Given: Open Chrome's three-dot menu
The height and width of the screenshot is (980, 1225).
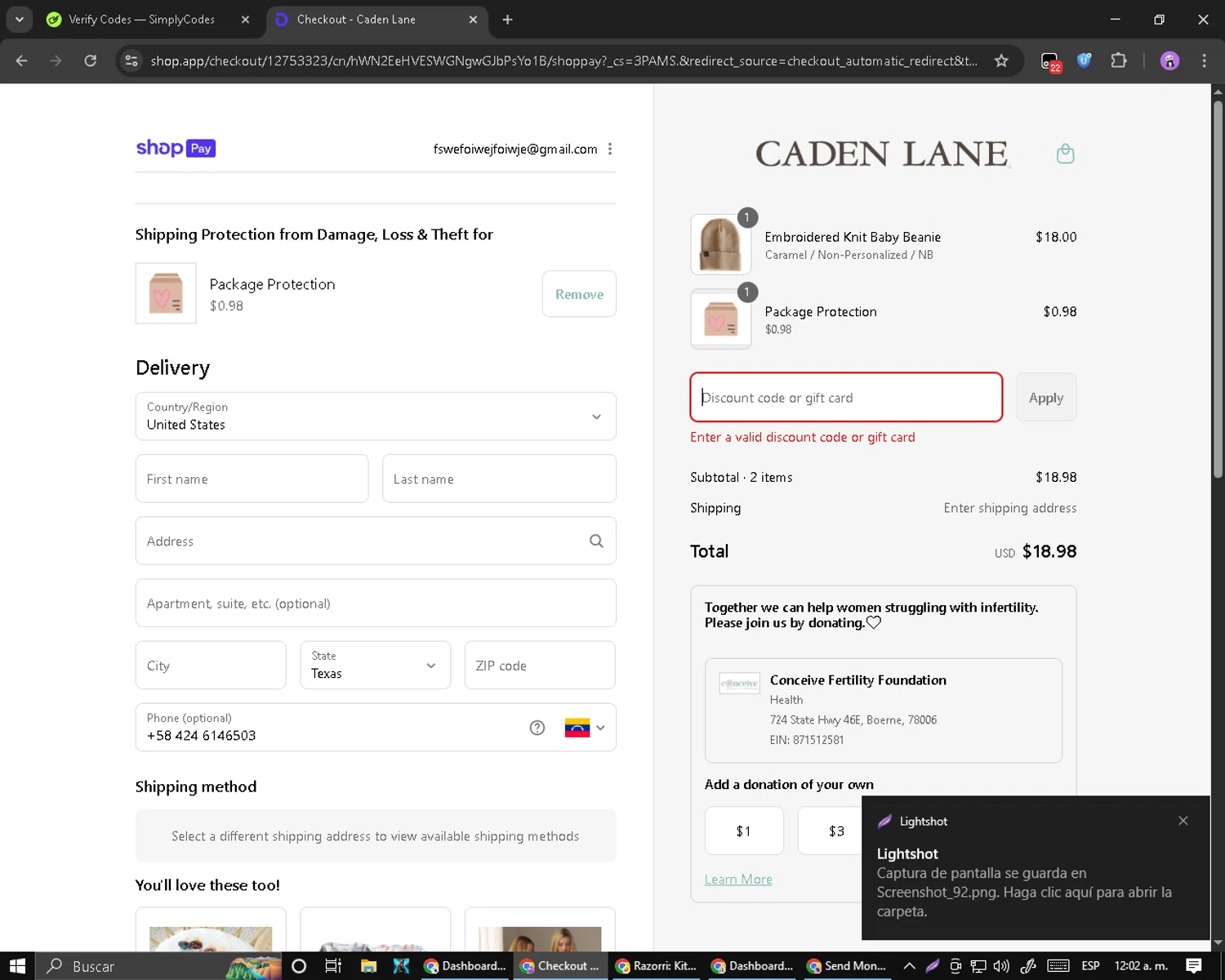Looking at the screenshot, I should [x=1204, y=60].
